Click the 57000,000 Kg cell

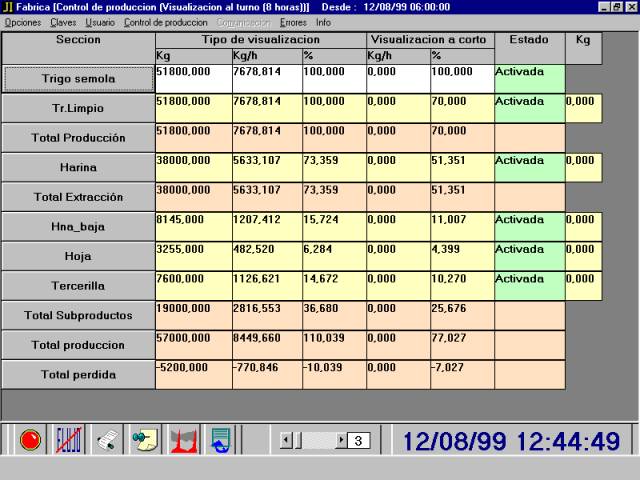pos(194,345)
